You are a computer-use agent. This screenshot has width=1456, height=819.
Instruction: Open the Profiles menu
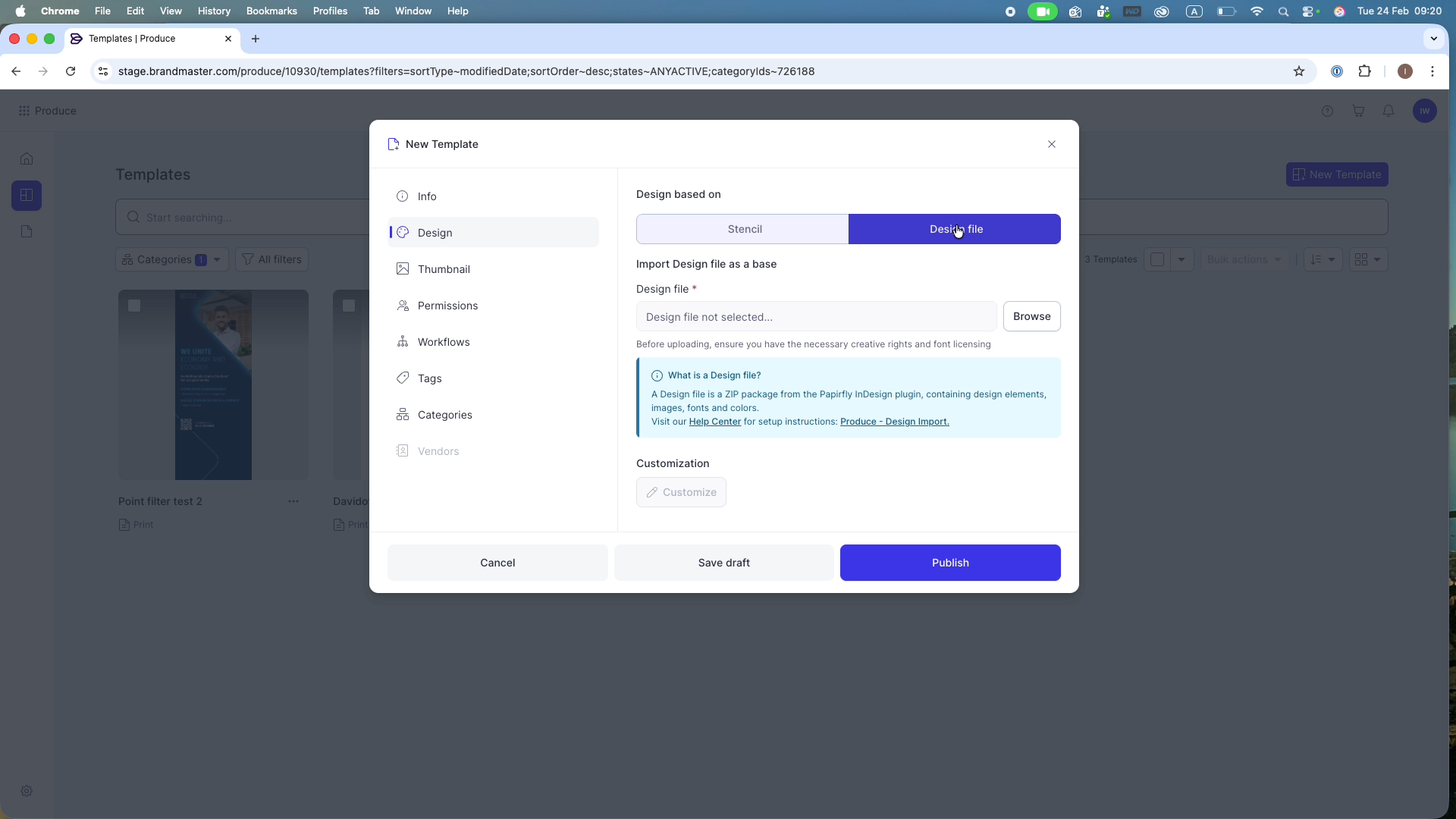click(330, 11)
